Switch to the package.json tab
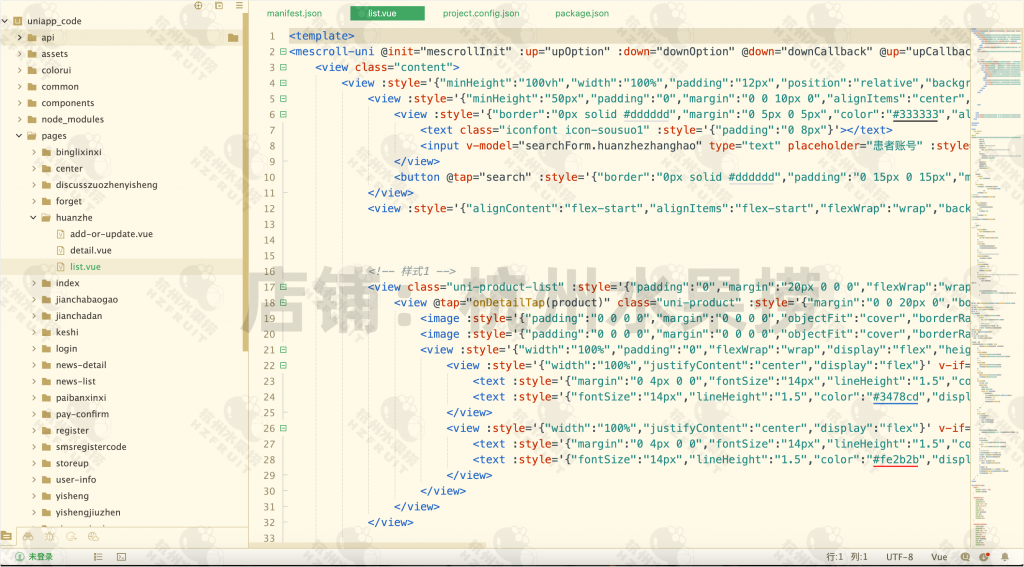Viewport: 1024px width, 567px height. click(x=581, y=14)
